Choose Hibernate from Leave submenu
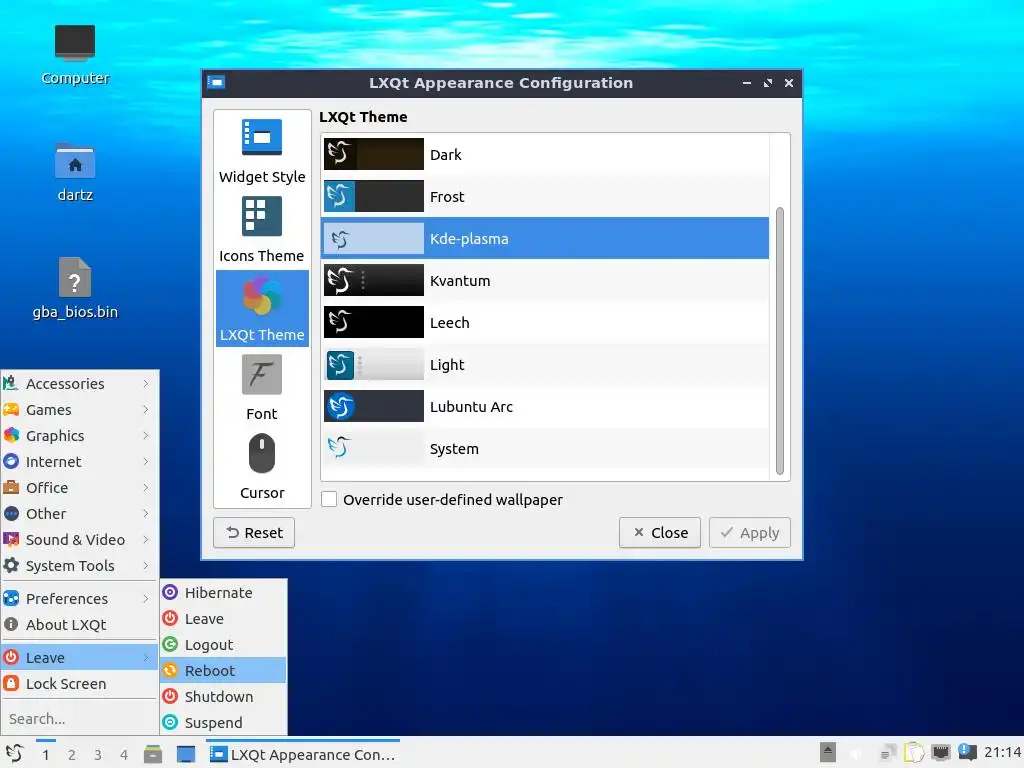 pos(223,592)
